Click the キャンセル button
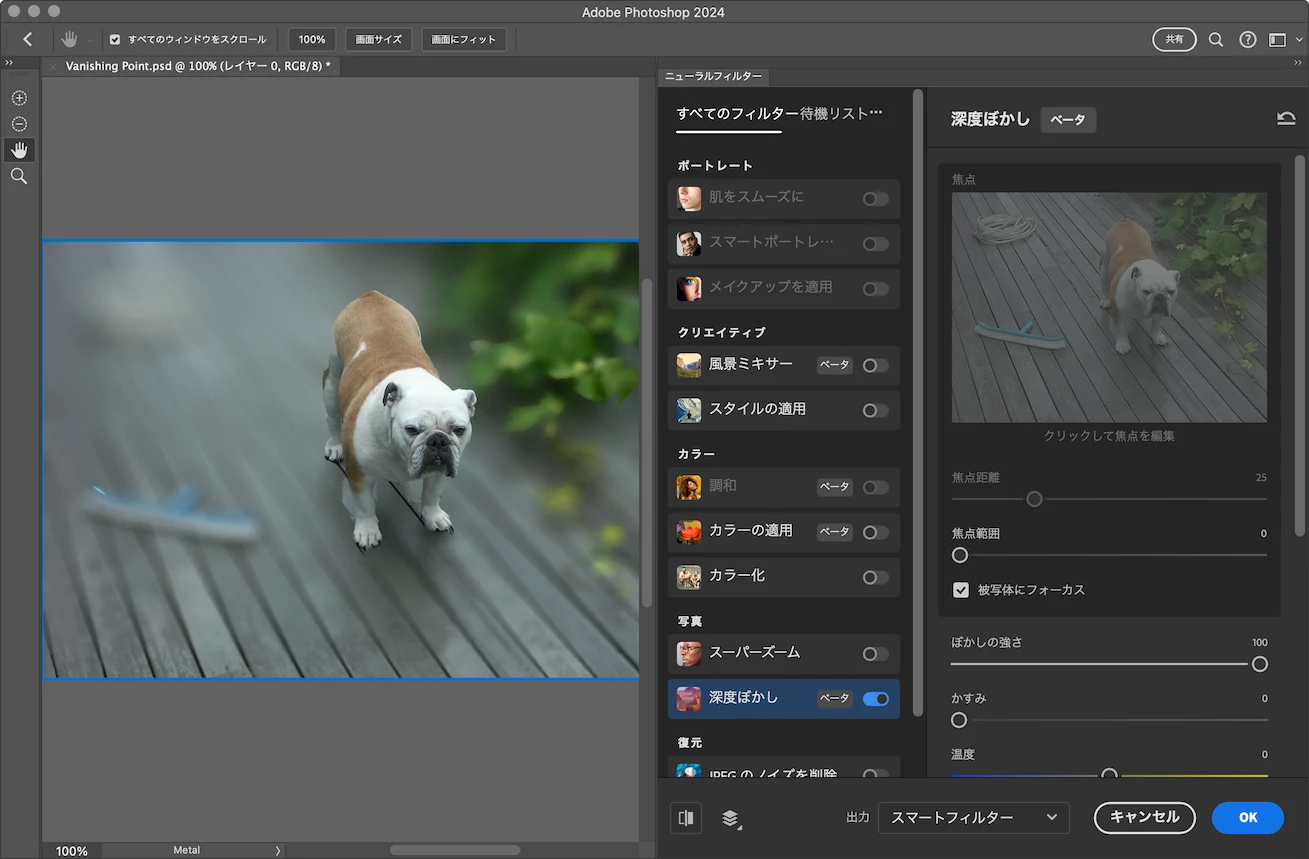Viewport: 1309px width, 859px height. tap(1145, 818)
